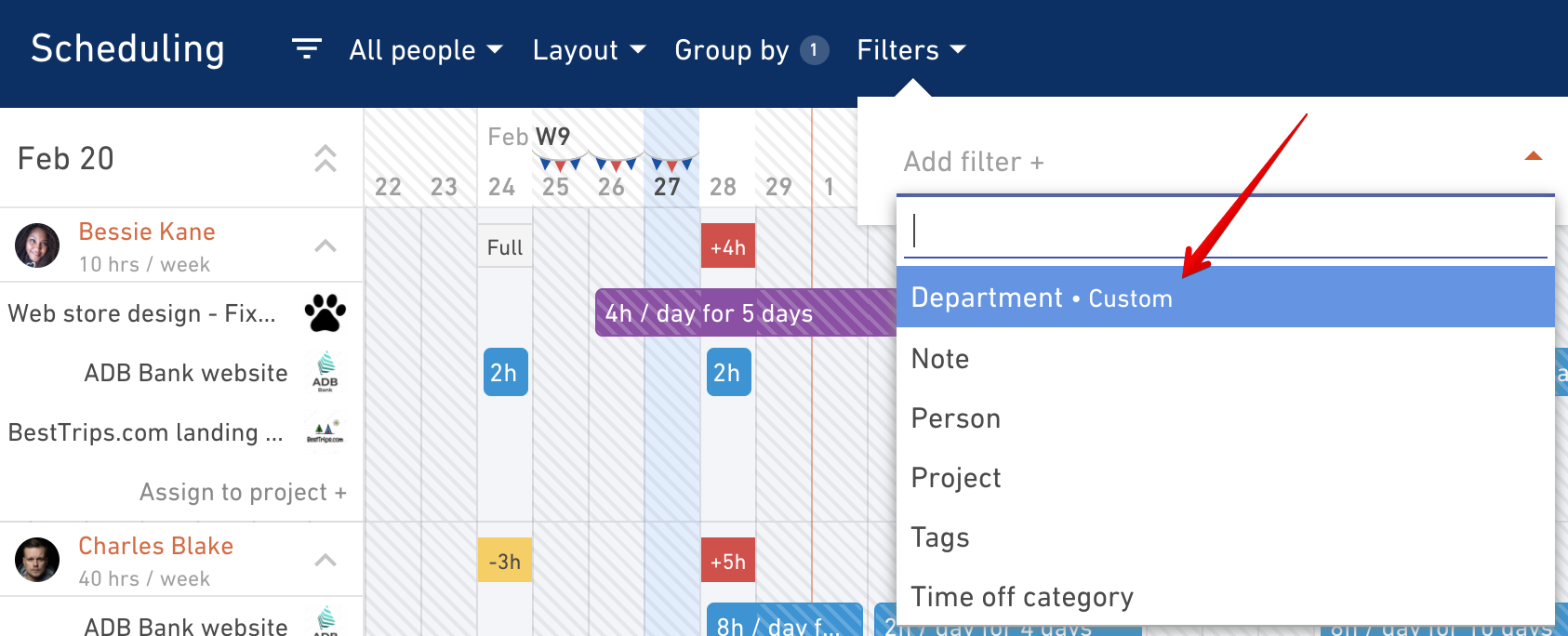Choose Project filter option
Screen dimensions: 1568x636
[1226, 478]
